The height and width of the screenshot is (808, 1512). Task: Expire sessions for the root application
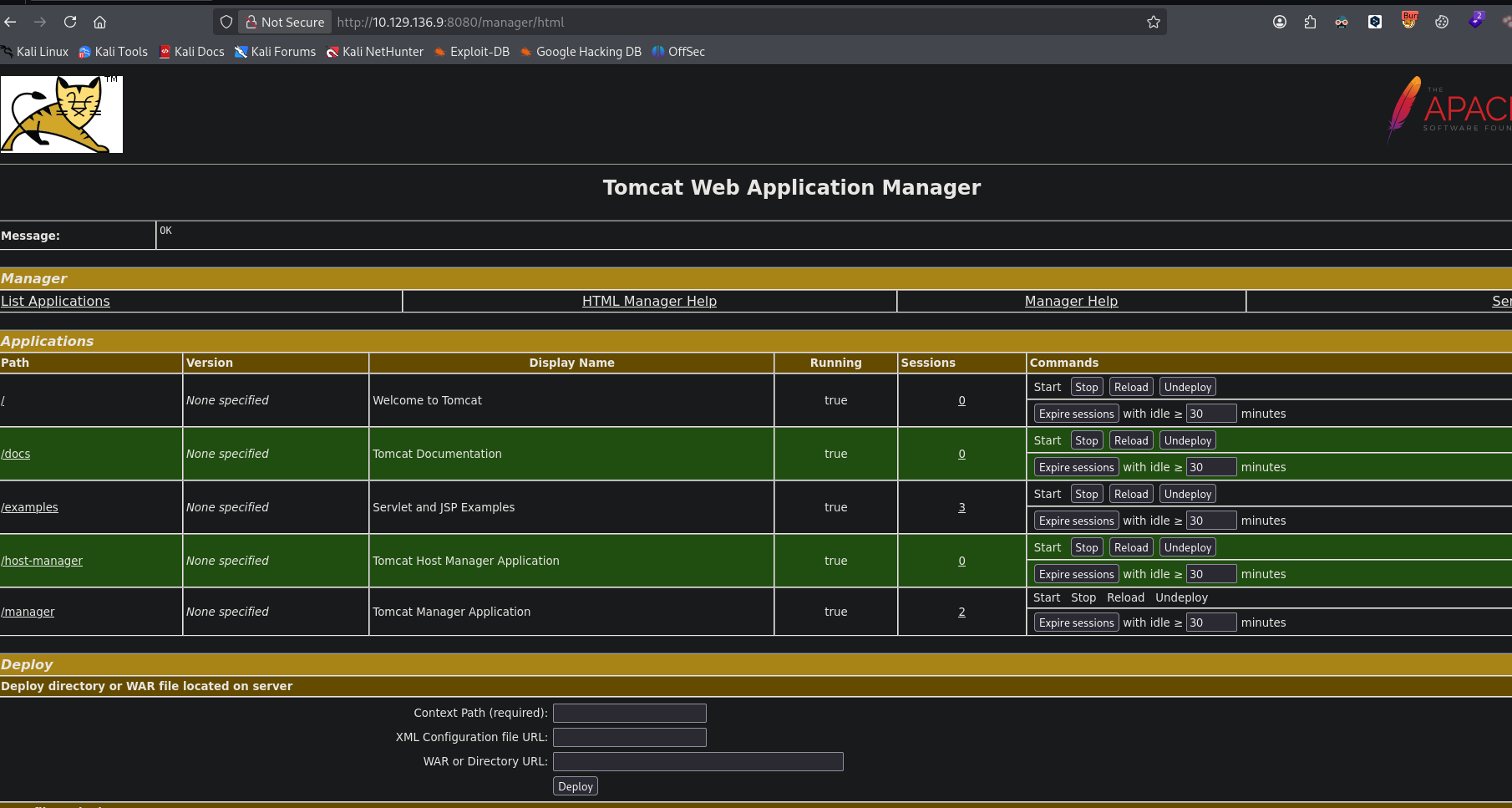coord(1076,414)
